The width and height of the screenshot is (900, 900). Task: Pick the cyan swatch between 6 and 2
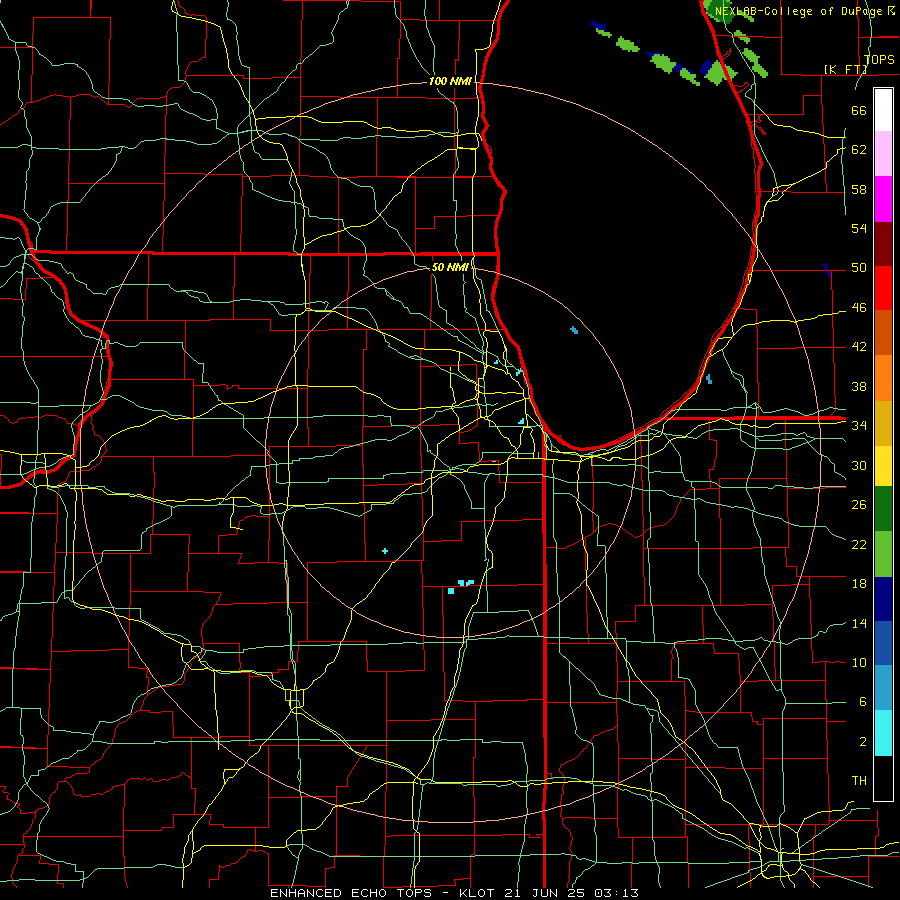[883, 733]
